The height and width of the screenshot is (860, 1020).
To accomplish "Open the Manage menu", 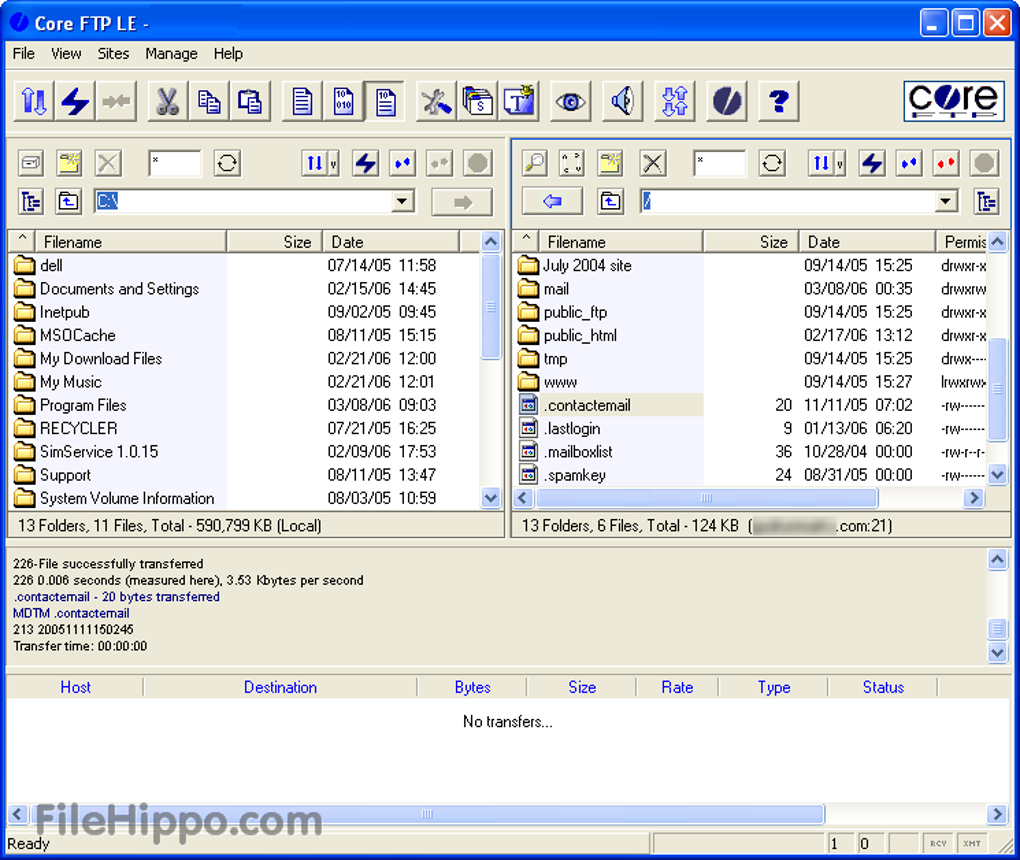I will coord(170,54).
